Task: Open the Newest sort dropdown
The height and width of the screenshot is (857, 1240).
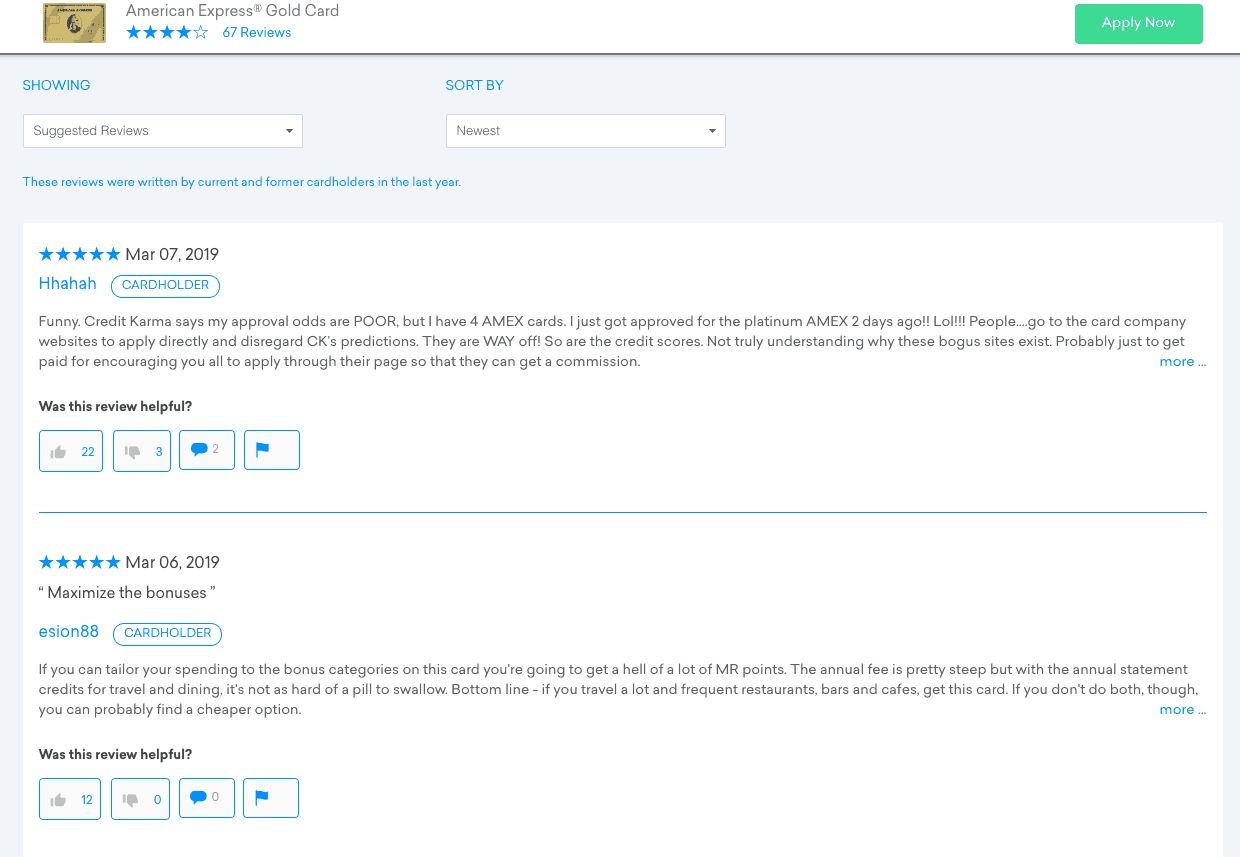Action: click(x=585, y=131)
